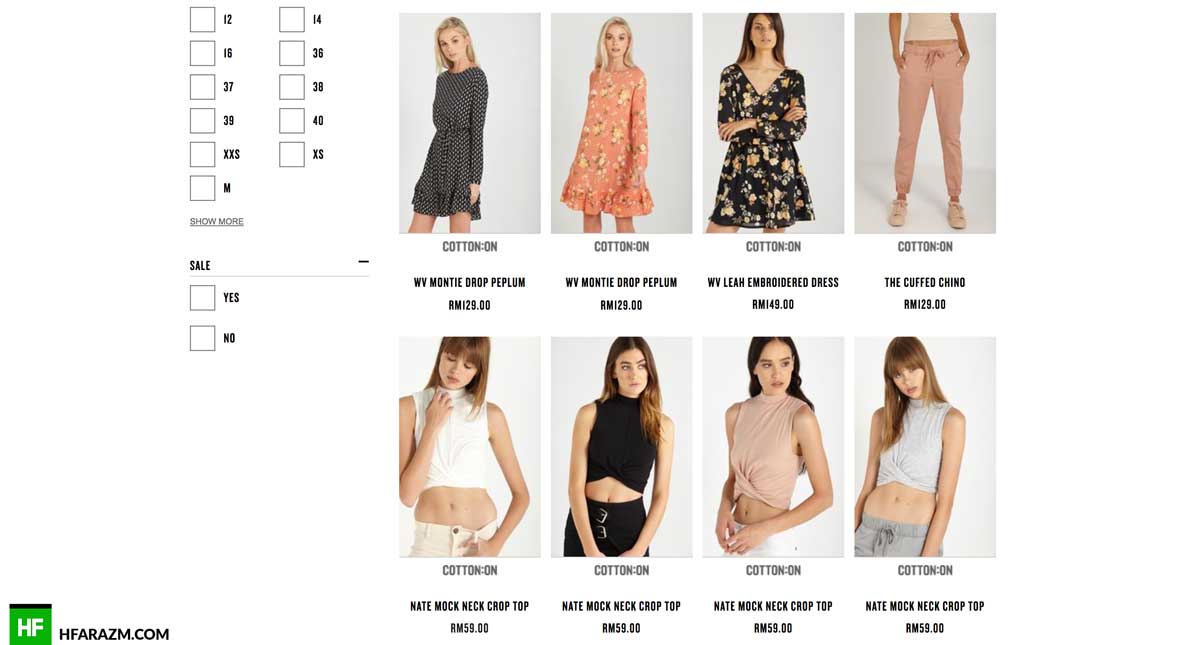Screen dimensions: 1200x645
Task: Expand size list with SHOW MORE
Action: [217, 221]
